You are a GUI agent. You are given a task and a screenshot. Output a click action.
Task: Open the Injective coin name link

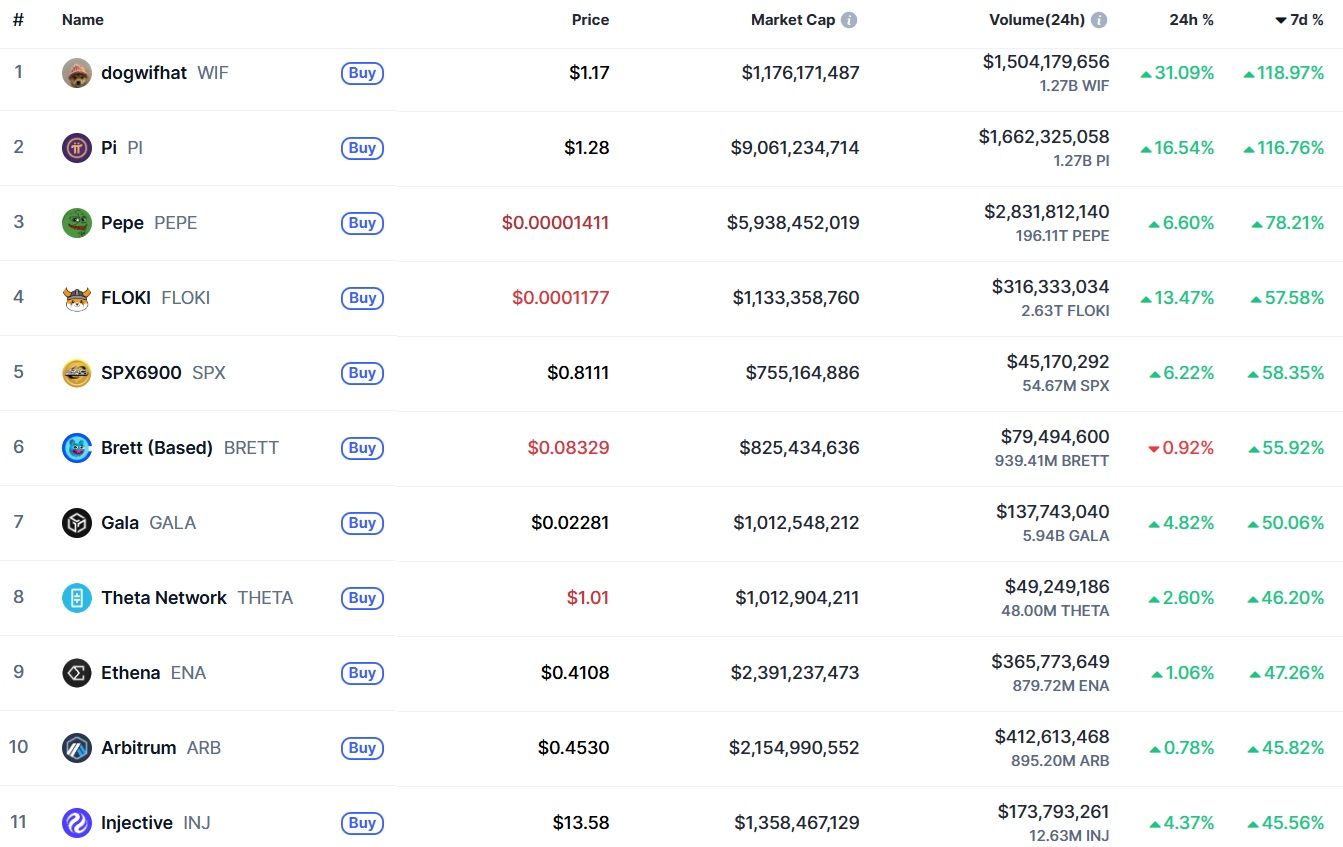coord(136,823)
